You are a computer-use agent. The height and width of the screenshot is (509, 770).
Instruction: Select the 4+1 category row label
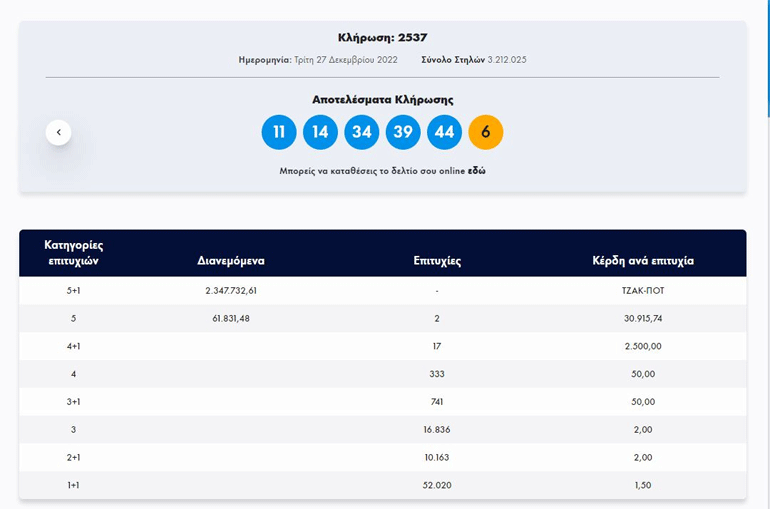tap(74, 346)
